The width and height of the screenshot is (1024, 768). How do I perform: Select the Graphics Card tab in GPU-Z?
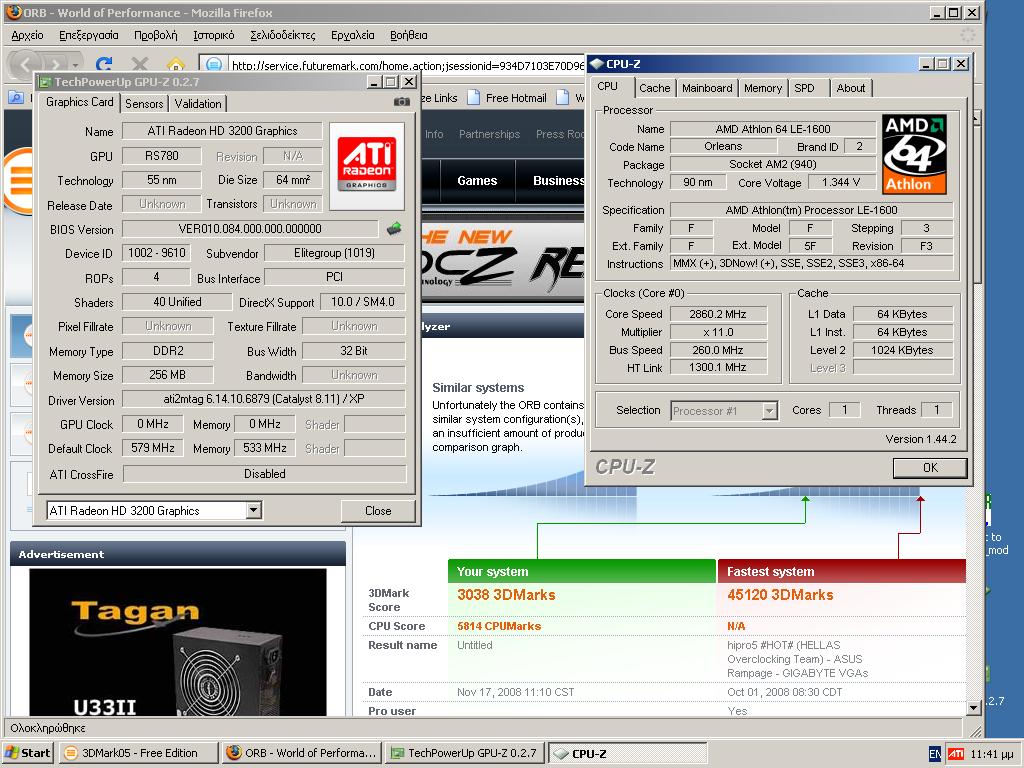point(80,102)
